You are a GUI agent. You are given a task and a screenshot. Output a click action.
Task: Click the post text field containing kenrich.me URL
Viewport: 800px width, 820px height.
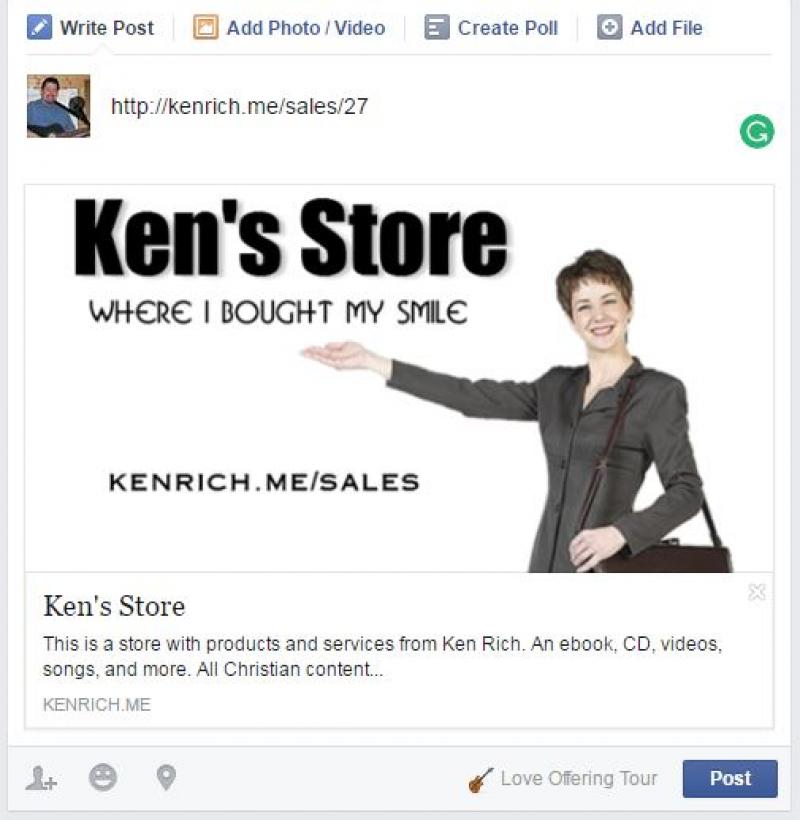coord(413,107)
